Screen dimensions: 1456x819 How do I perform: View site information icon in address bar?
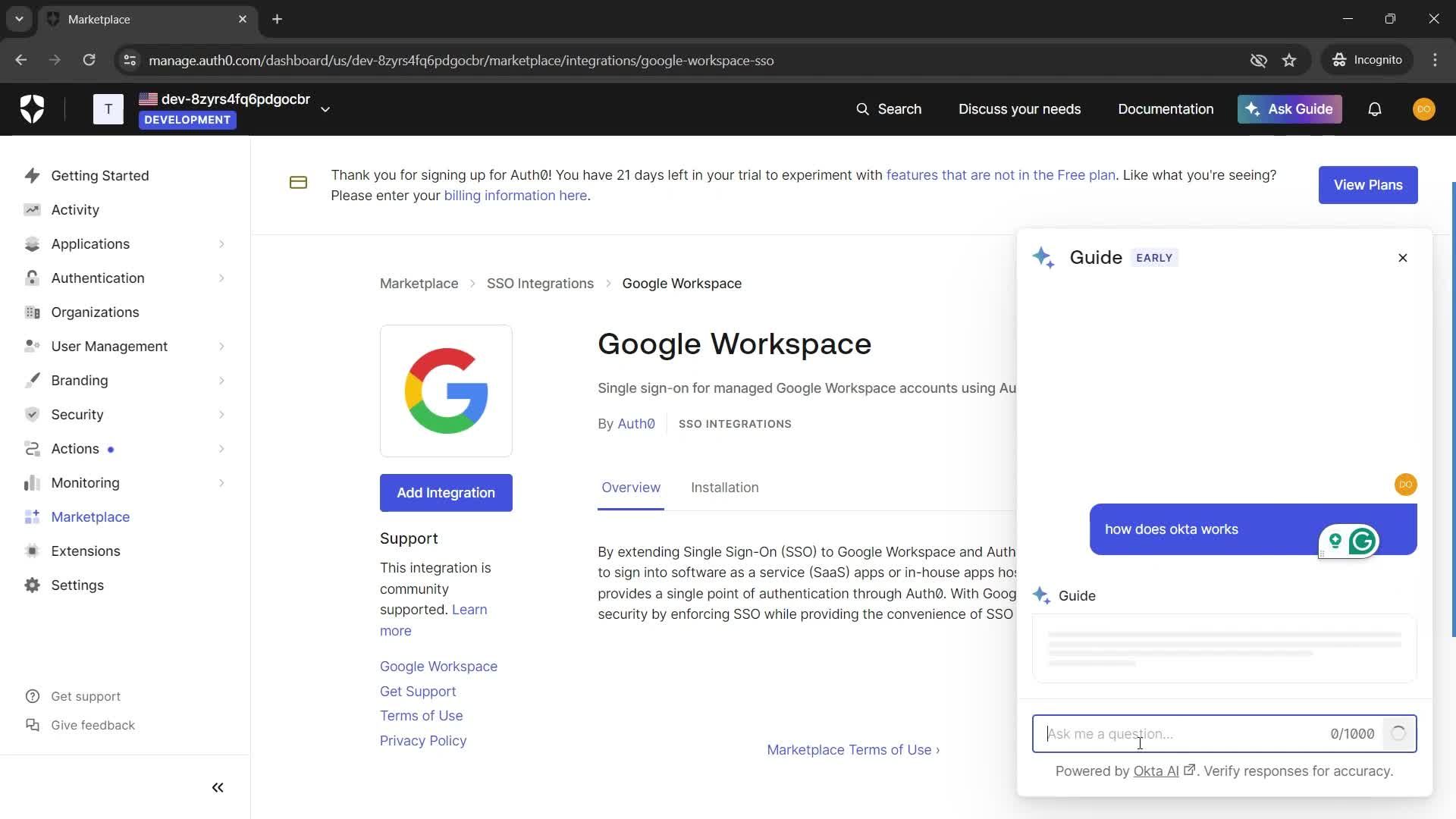point(130,60)
